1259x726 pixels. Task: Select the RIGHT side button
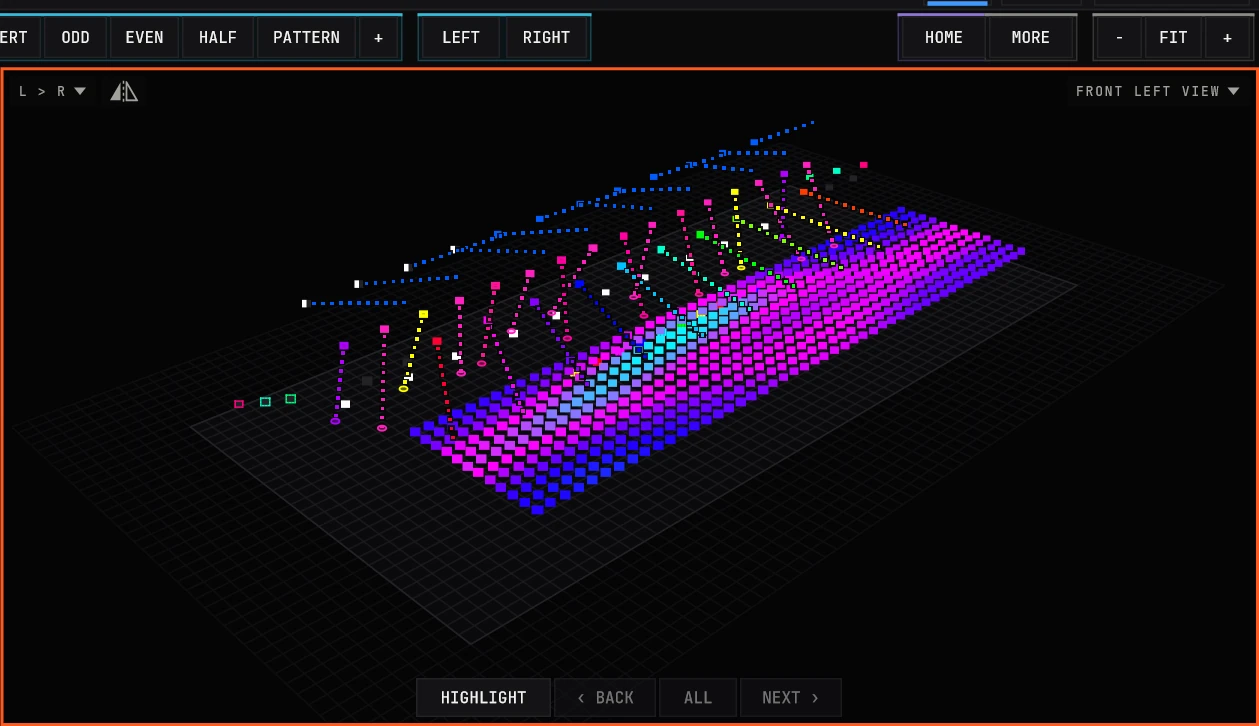click(x=546, y=38)
